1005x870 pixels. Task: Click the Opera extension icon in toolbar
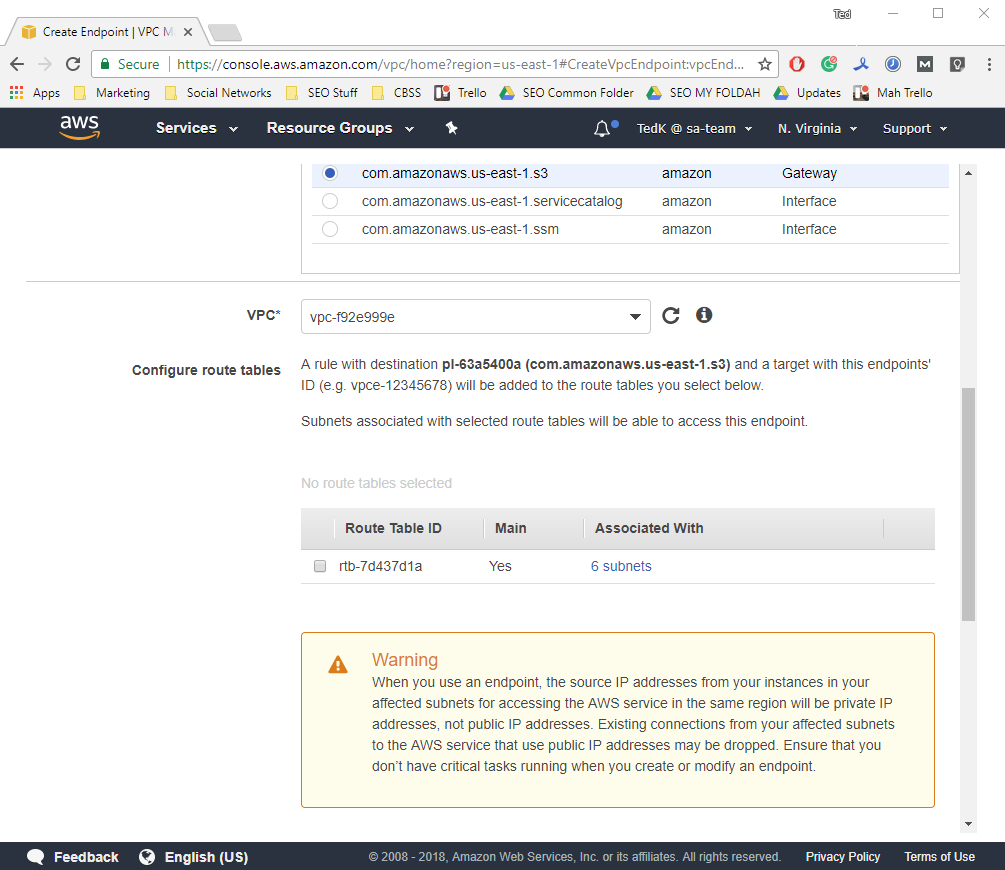(797, 64)
